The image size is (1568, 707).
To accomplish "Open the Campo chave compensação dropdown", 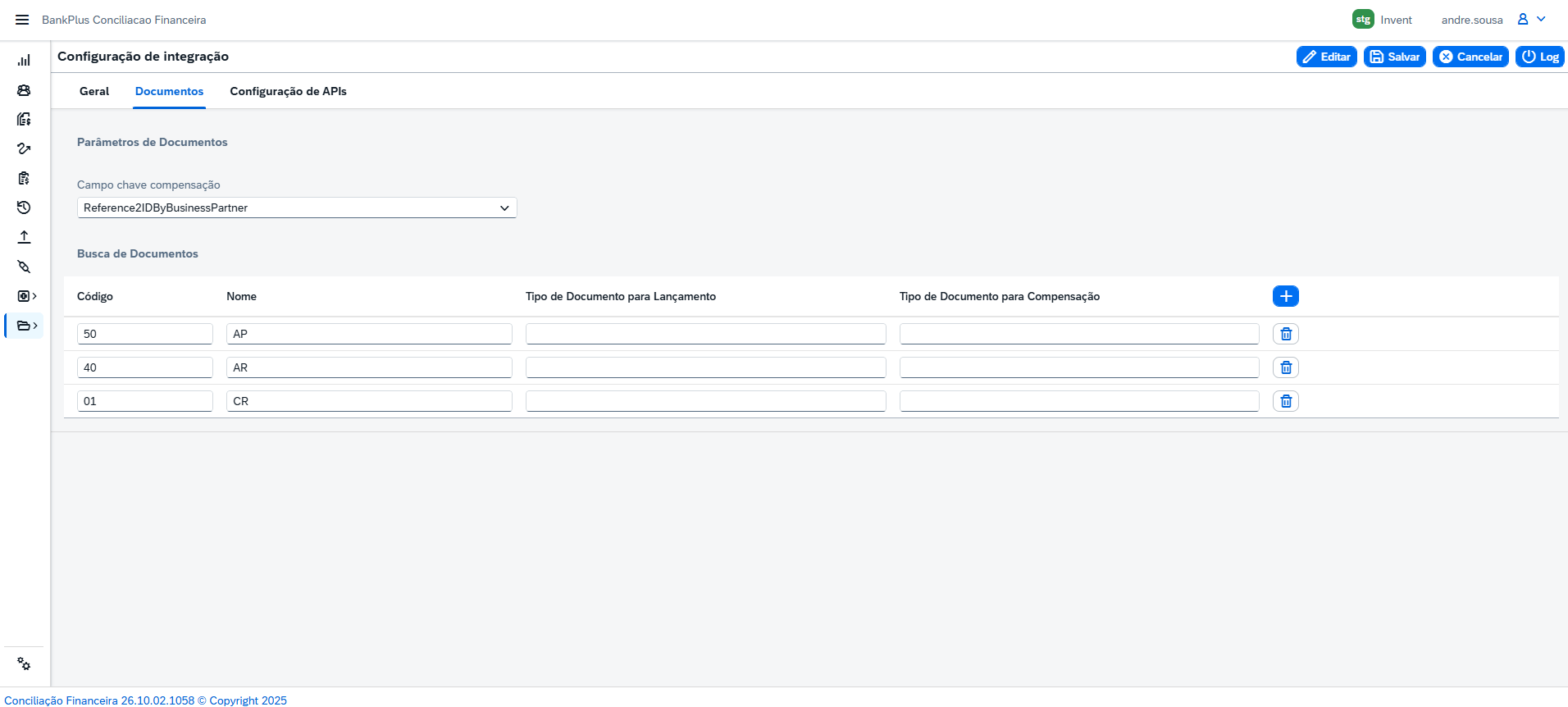I will pyautogui.click(x=297, y=208).
